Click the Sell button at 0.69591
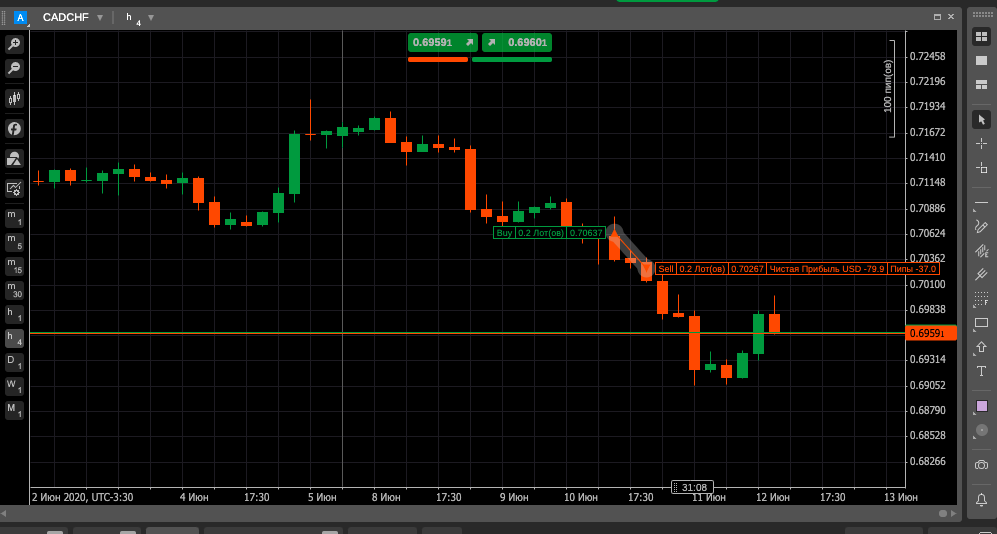Image resolution: width=997 pixels, height=534 pixels. 443,43
